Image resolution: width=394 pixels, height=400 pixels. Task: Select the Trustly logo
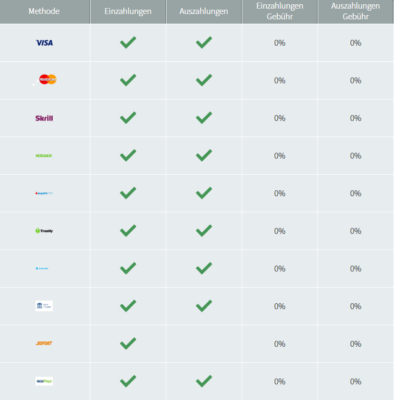point(44,231)
